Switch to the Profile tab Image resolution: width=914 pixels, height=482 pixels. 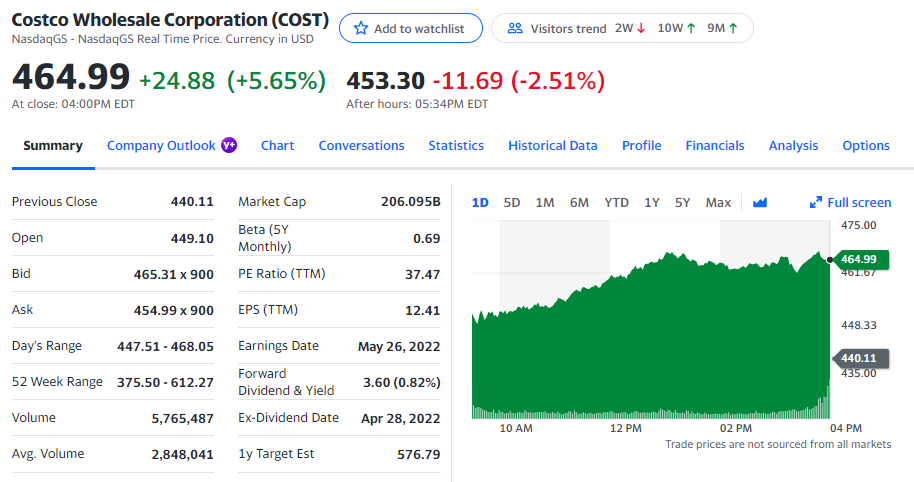(x=641, y=146)
